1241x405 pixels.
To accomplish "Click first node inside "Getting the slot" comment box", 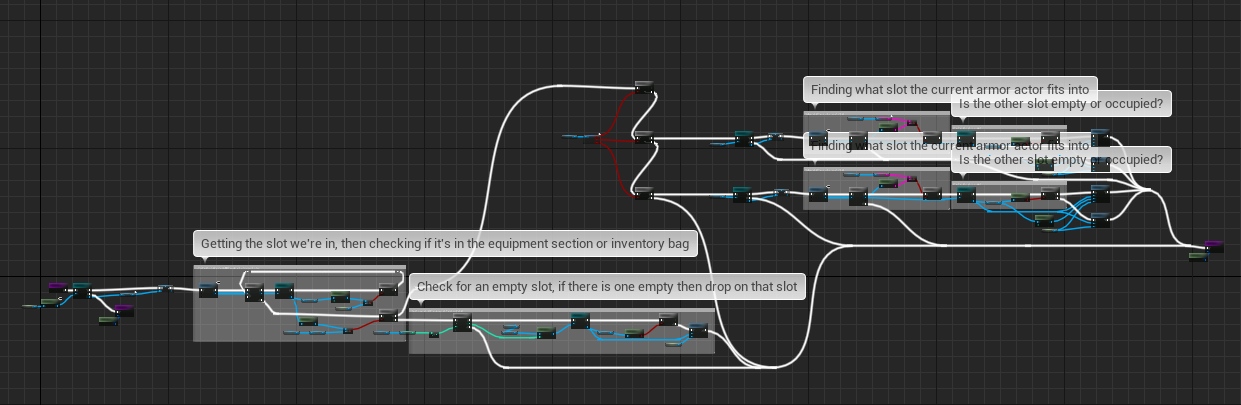I will [x=208, y=290].
